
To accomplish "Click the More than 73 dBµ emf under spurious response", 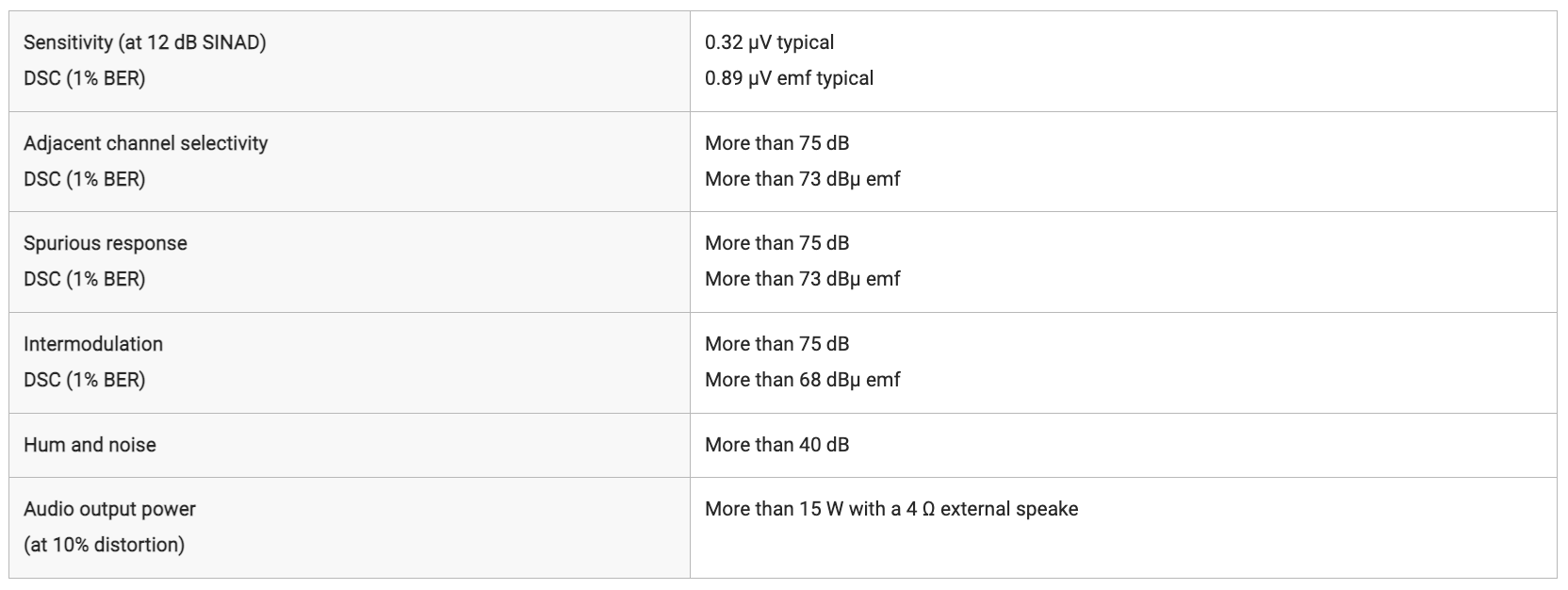I will pos(802,279).
